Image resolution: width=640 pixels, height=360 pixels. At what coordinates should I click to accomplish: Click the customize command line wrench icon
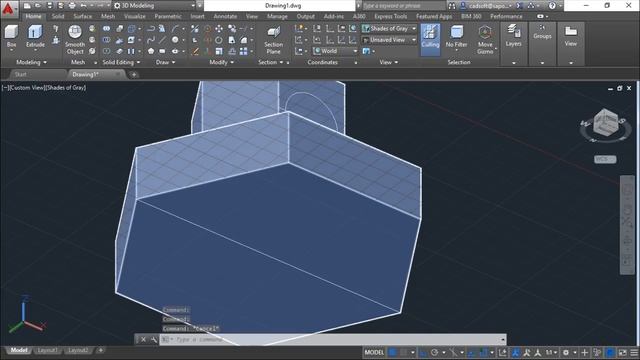coord(153,339)
